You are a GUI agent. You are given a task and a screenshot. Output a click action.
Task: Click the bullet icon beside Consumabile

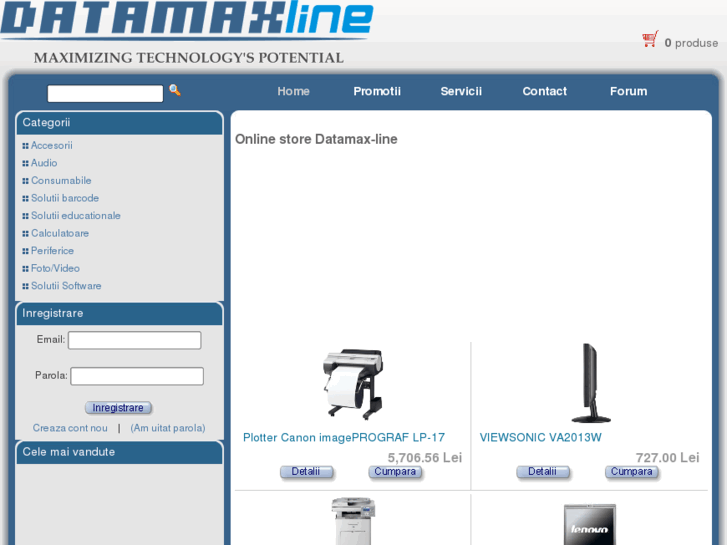(x=26, y=181)
